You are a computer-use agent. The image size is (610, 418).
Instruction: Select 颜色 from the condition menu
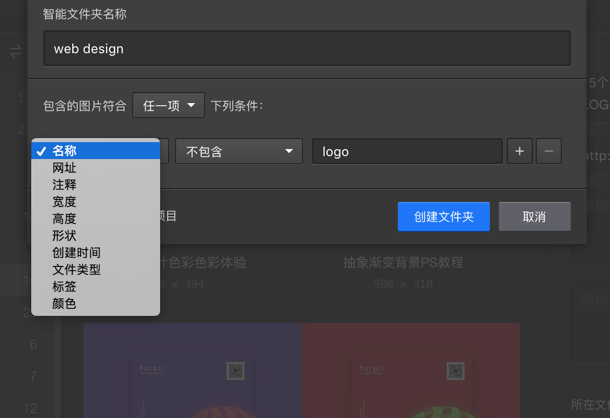65,304
